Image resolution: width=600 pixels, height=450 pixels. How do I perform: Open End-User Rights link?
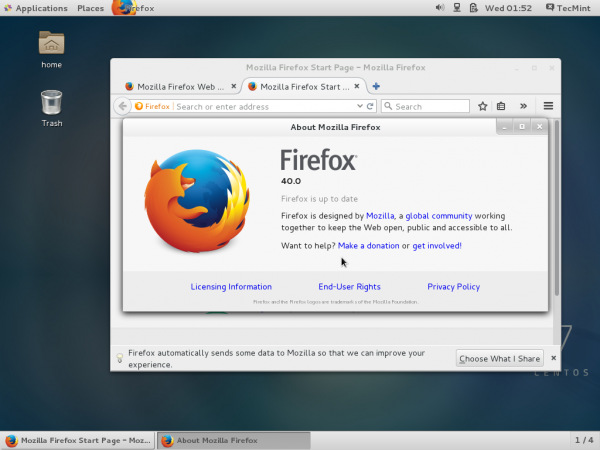[349, 287]
